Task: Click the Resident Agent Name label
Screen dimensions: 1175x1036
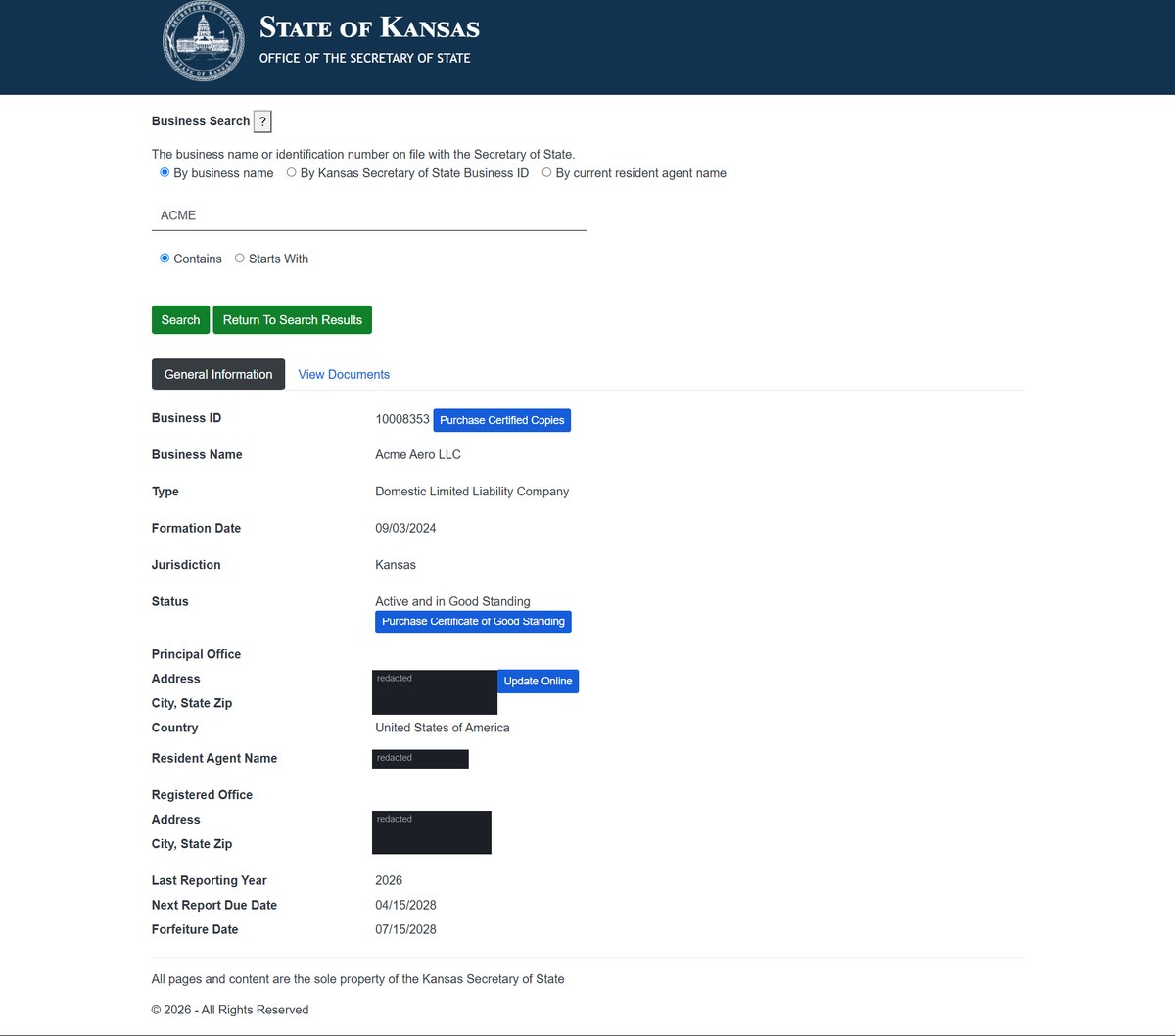Action: [x=214, y=759]
